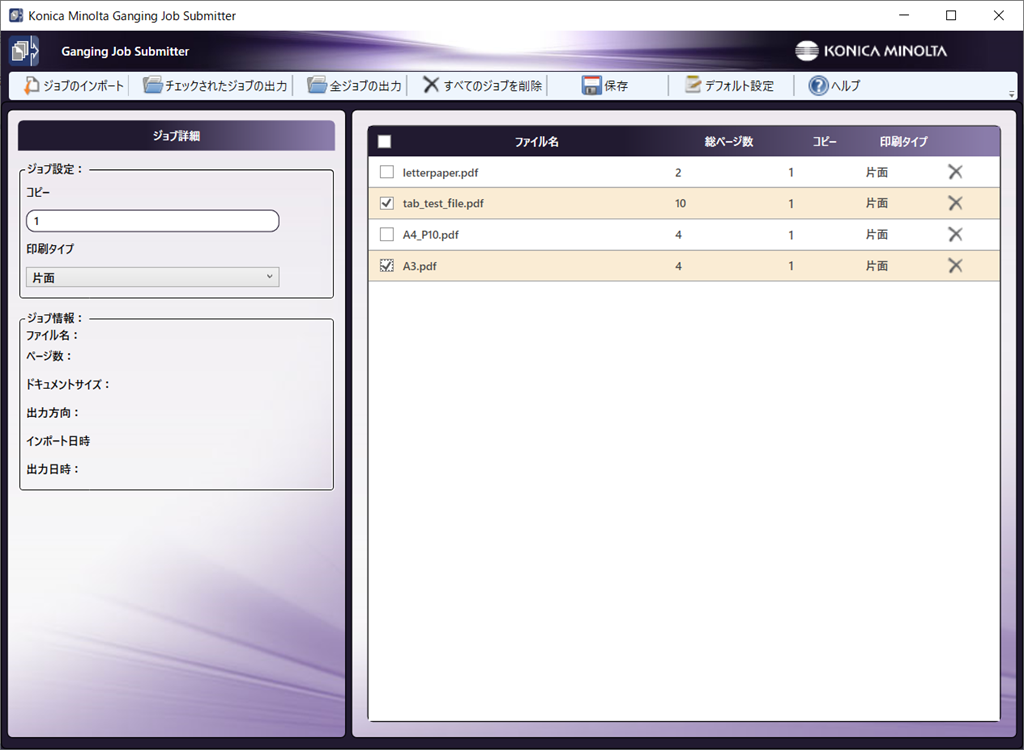Click the デフォルト設定 icon
Viewport: 1024px width, 750px height.
pyautogui.click(x=692, y=85)
